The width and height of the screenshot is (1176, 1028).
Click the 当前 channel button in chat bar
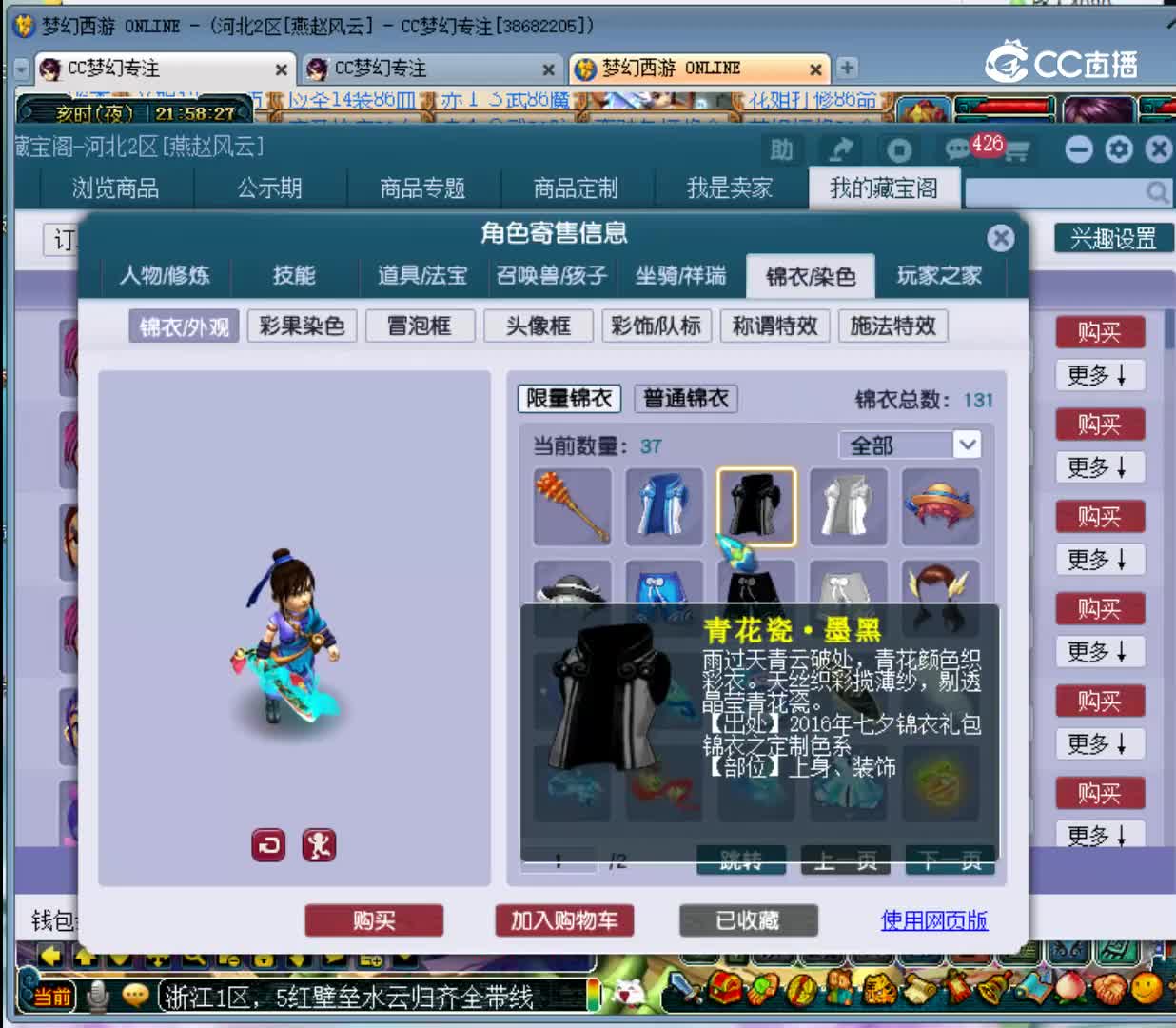point(53,997)
